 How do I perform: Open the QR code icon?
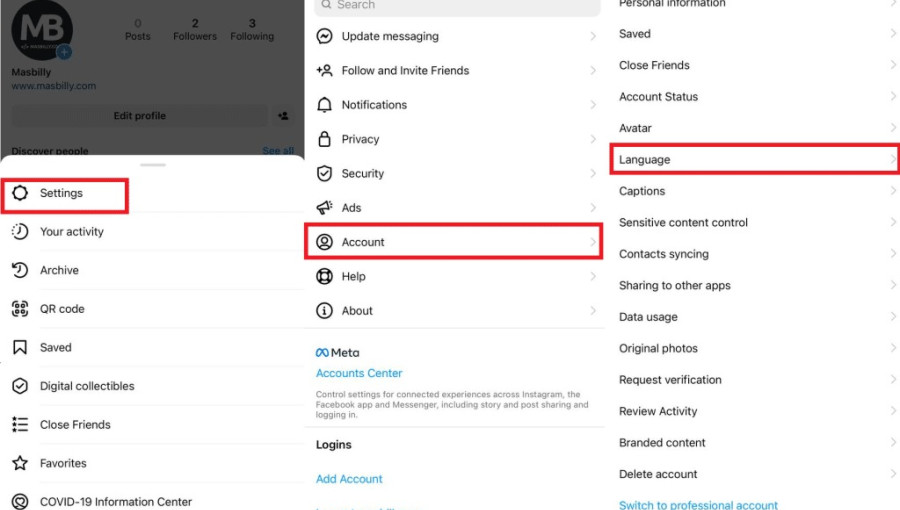(20, 309)
